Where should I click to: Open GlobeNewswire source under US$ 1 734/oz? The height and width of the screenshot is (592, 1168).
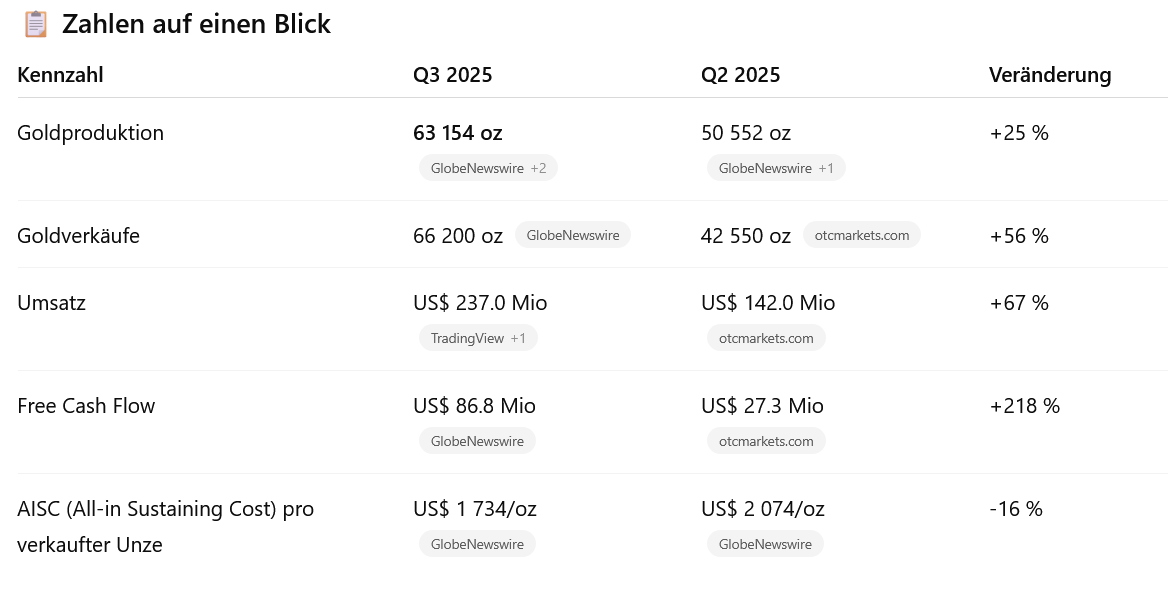pos(477,544)
